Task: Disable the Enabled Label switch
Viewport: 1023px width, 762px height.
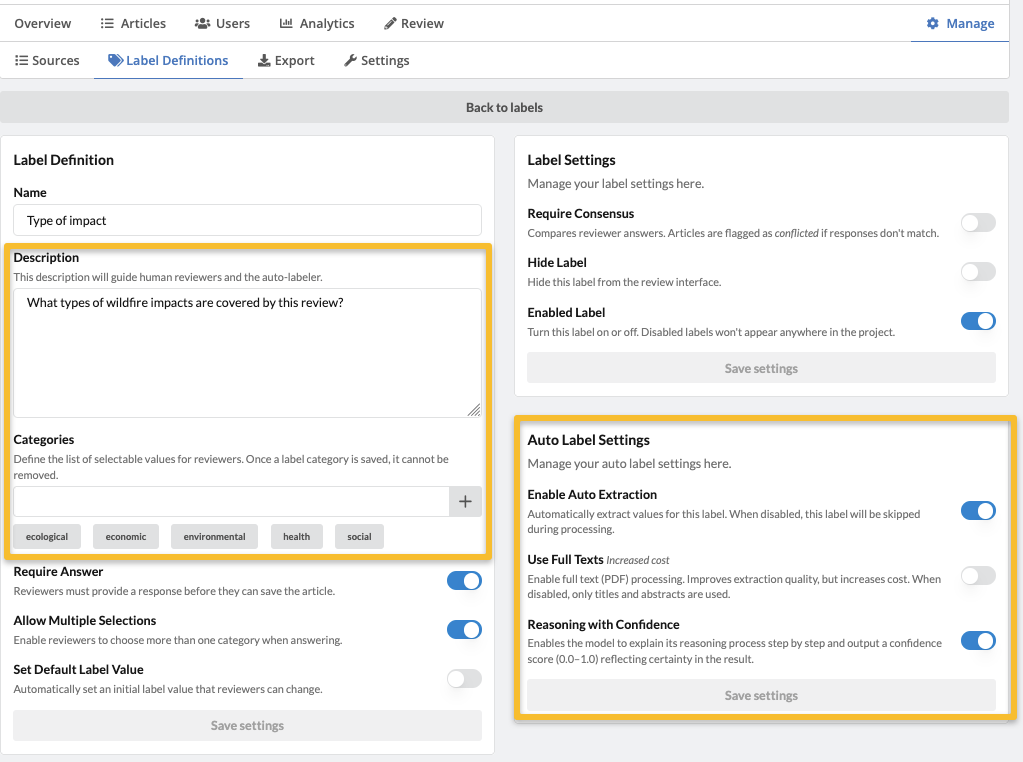Action: coord(978,321)
